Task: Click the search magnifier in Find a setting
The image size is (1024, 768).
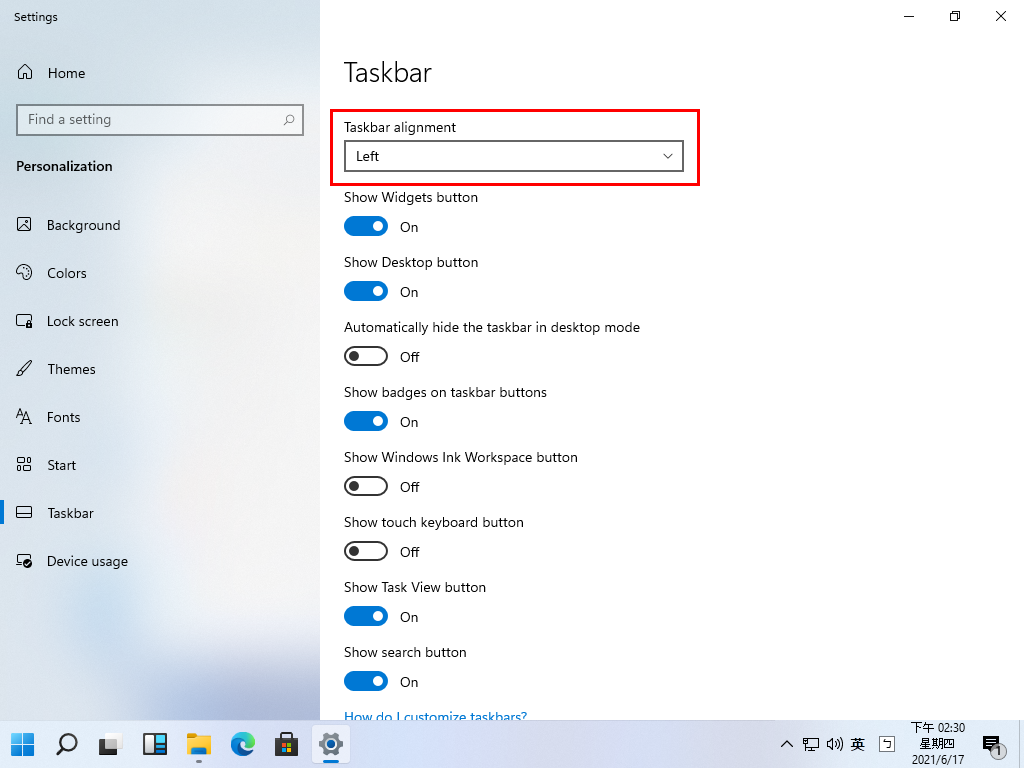Action: pos(289,120)
